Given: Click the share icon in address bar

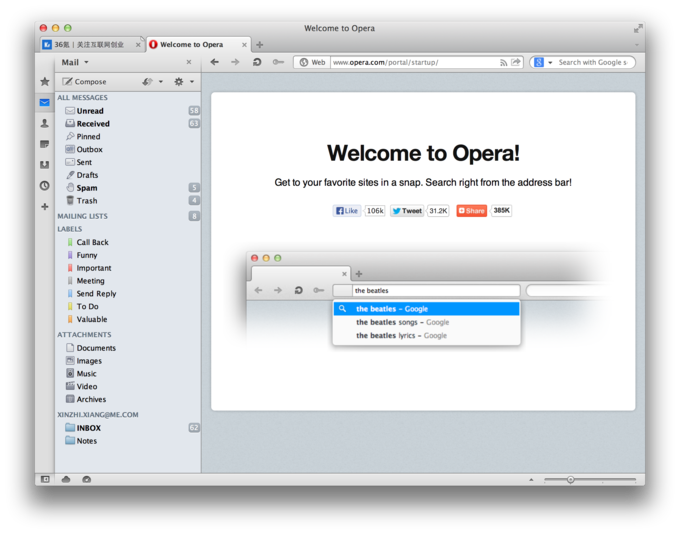Looking at the screenshot, I should [x=516, y=62].
